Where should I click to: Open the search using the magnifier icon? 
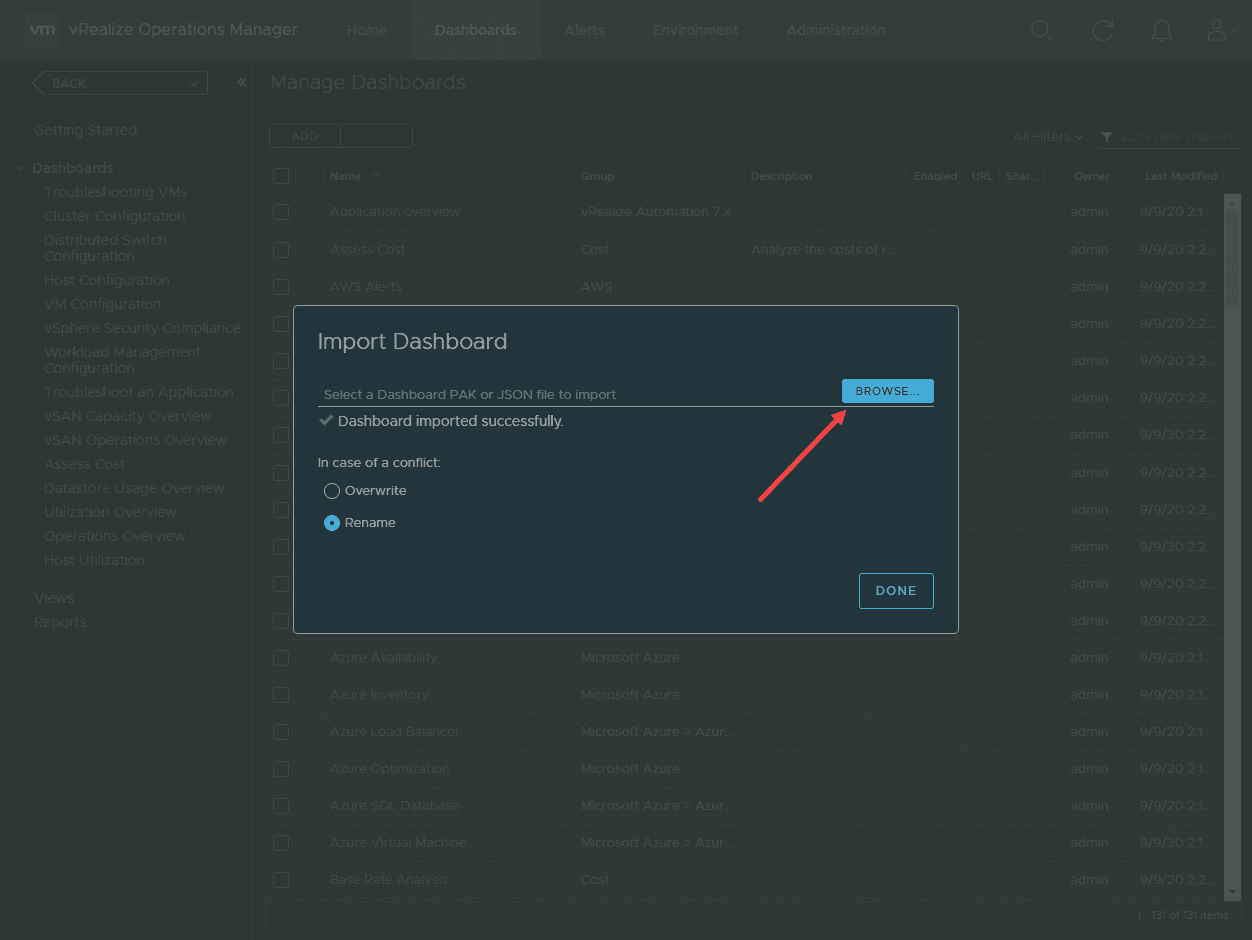click(1041, 31)
